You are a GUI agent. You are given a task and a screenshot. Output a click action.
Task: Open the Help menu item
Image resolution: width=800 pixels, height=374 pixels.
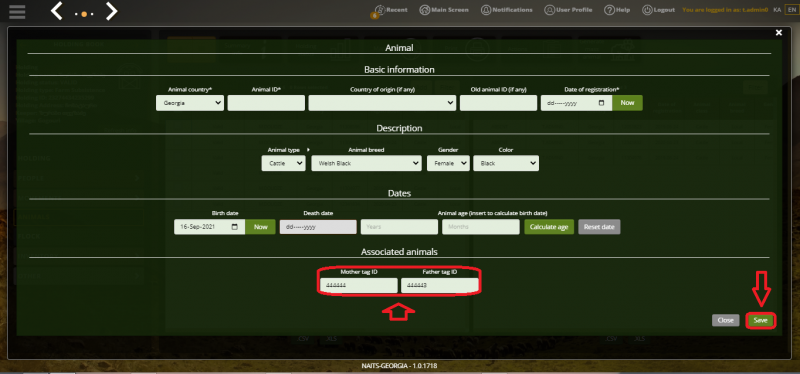(x=617, y=10)
